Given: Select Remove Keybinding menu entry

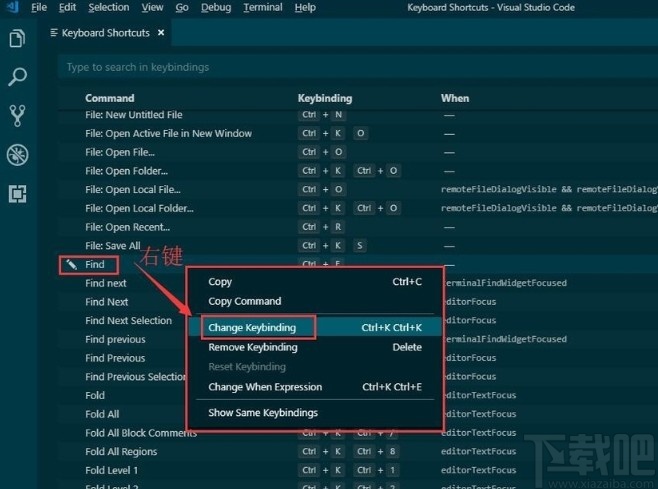Looking at the screenshot, I should (x=315, y=347).
